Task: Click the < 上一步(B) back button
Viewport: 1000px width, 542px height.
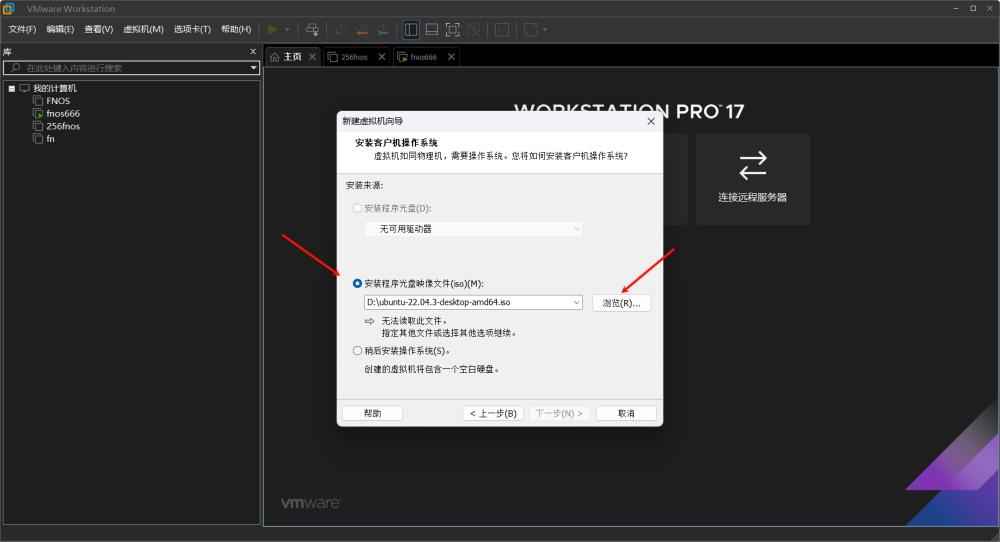Action: click(x=493, y=413)
